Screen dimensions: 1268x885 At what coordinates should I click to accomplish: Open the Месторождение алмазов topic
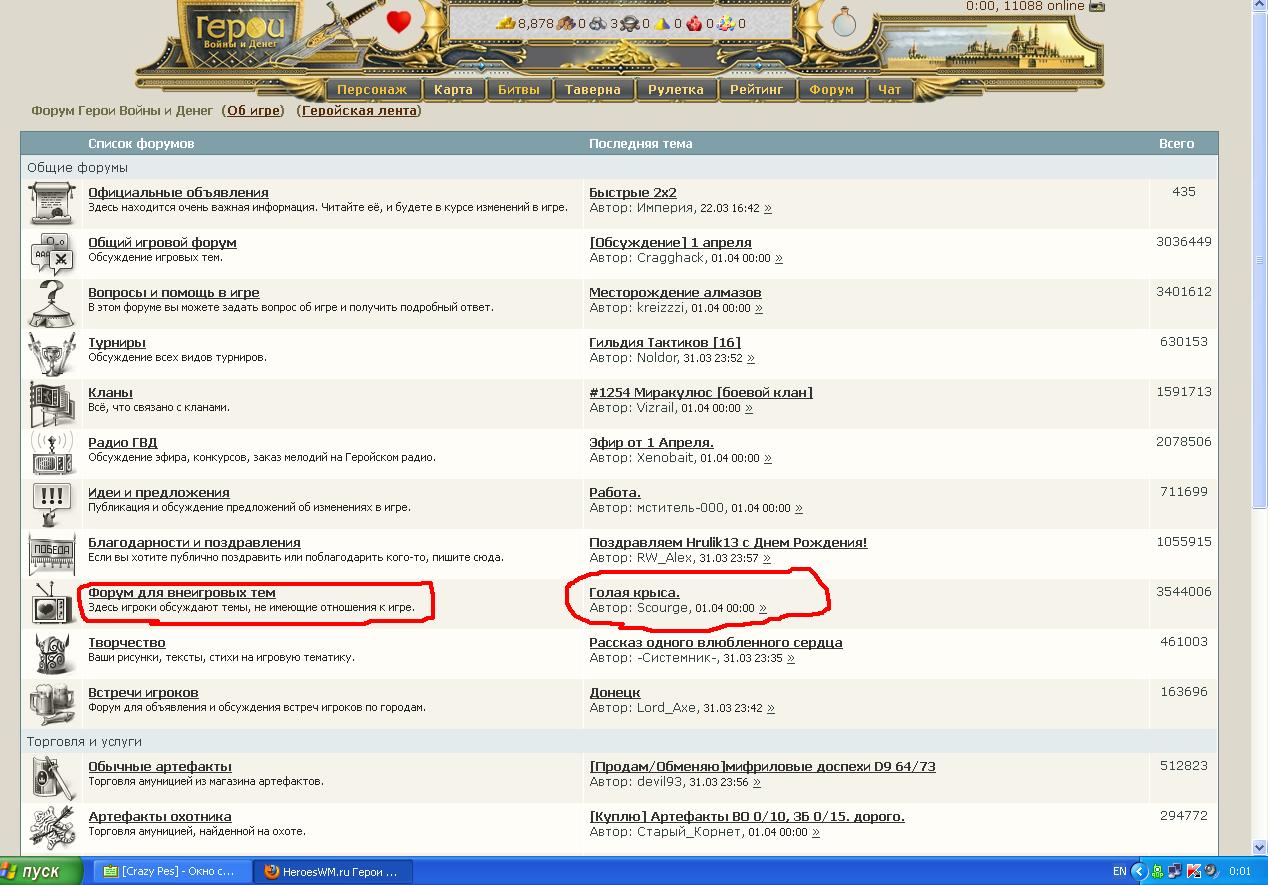point(675,292)
